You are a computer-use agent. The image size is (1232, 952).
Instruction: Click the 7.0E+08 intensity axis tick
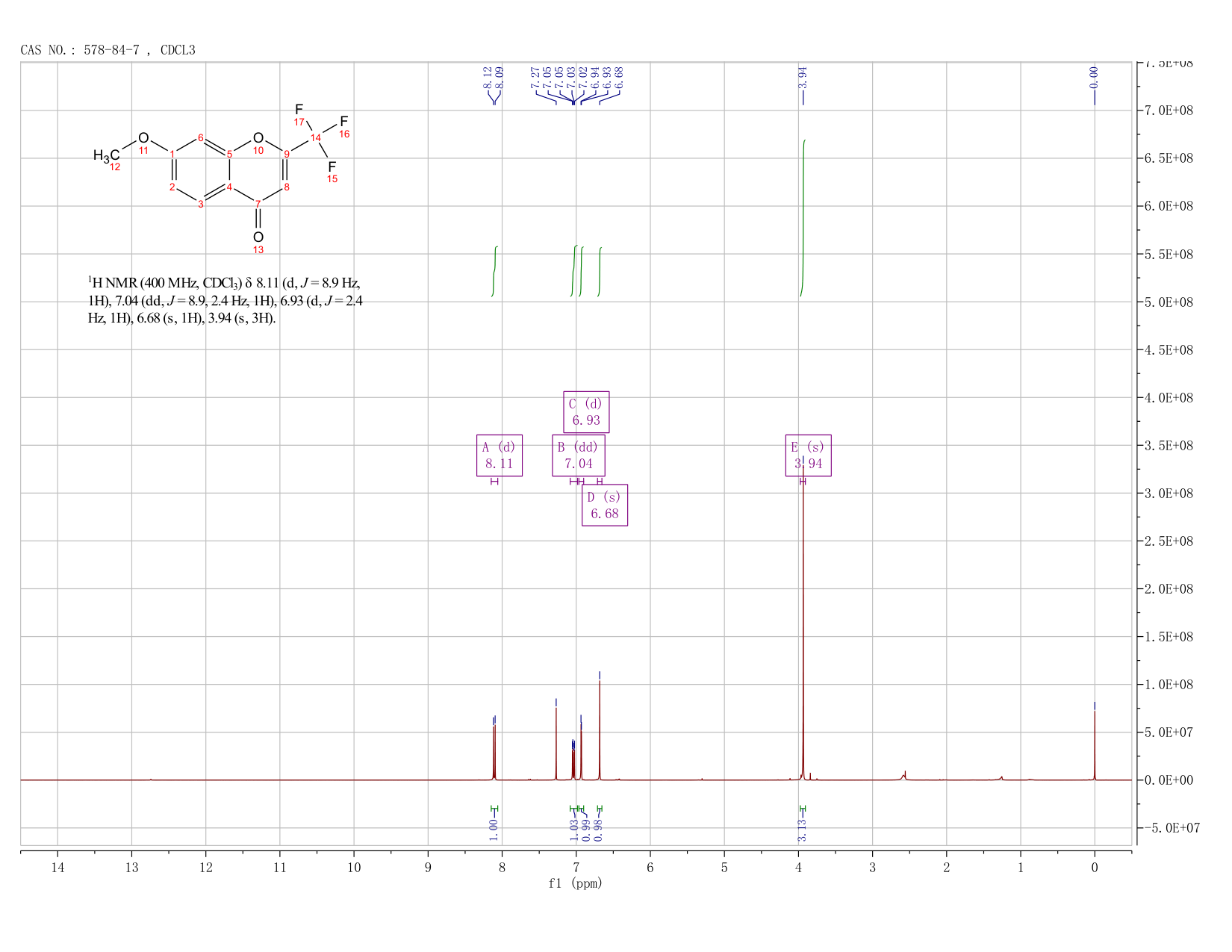coord(1169,111)
